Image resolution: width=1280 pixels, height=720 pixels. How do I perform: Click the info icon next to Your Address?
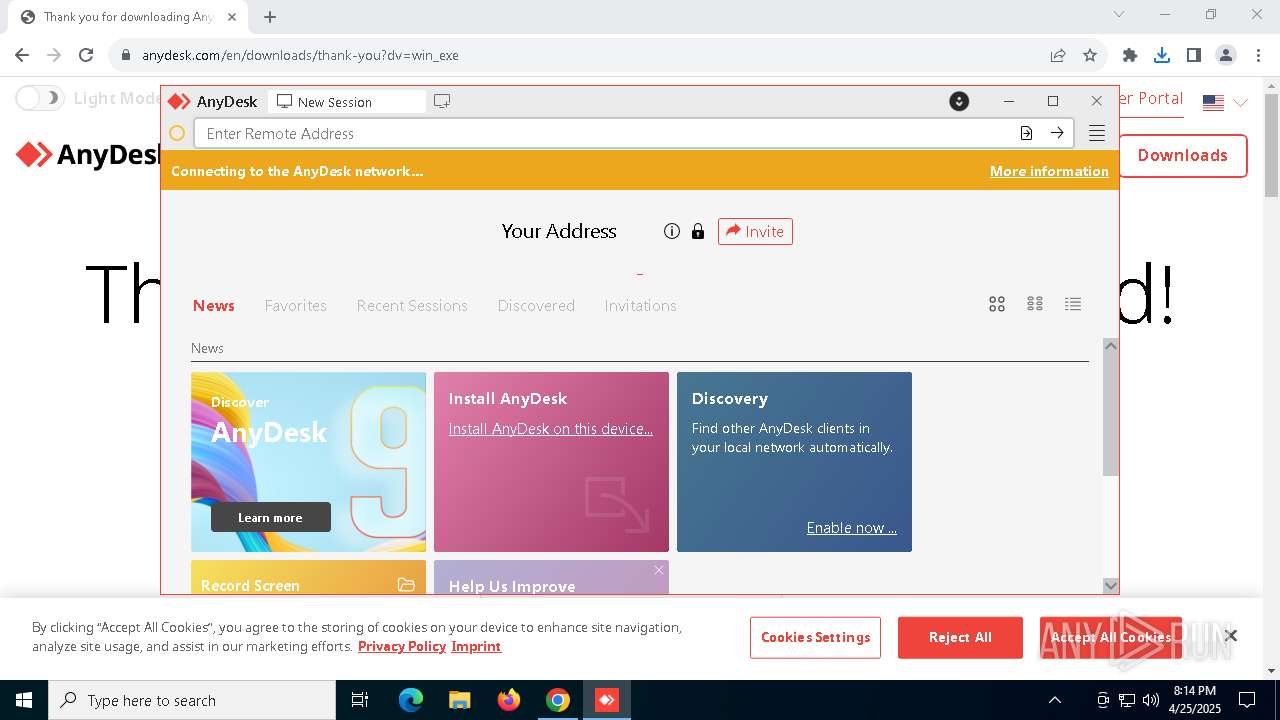[x=672, y=231]
